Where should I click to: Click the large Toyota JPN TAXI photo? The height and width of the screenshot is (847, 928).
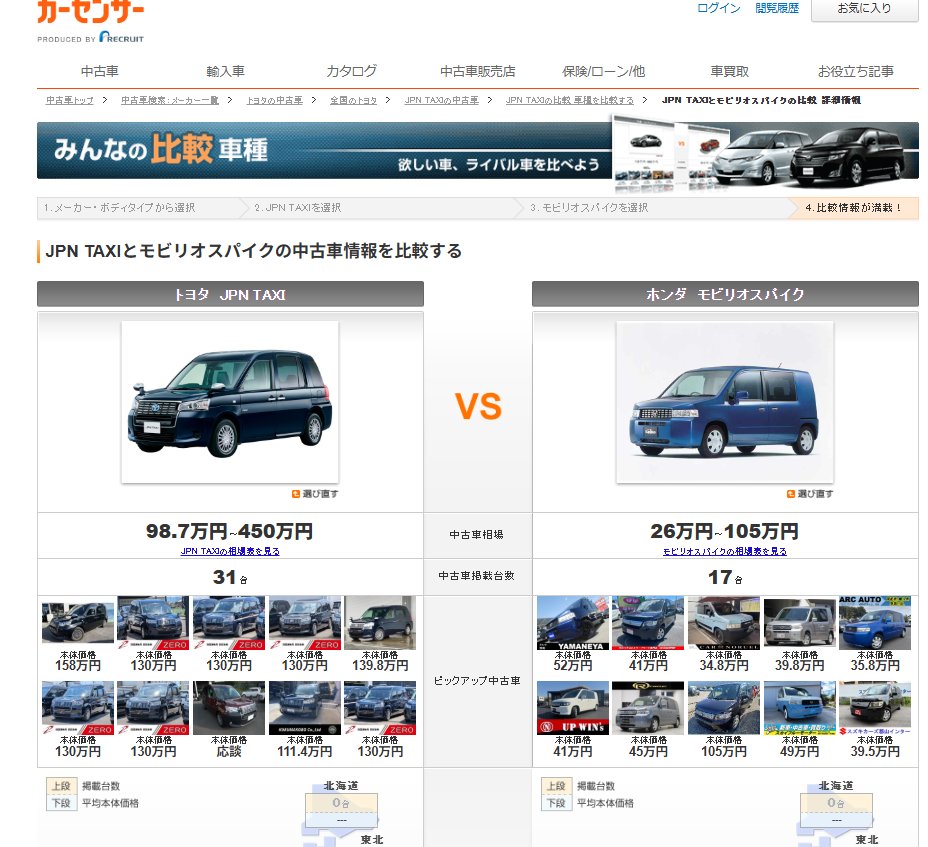230,402
